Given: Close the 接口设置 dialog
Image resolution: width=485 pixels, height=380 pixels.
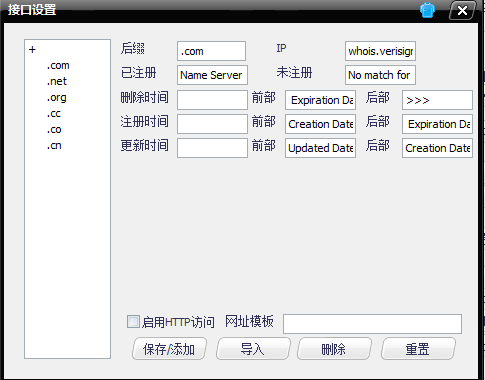Looking at the screenshot, I should pyautogui.click(x=462, y=10).
